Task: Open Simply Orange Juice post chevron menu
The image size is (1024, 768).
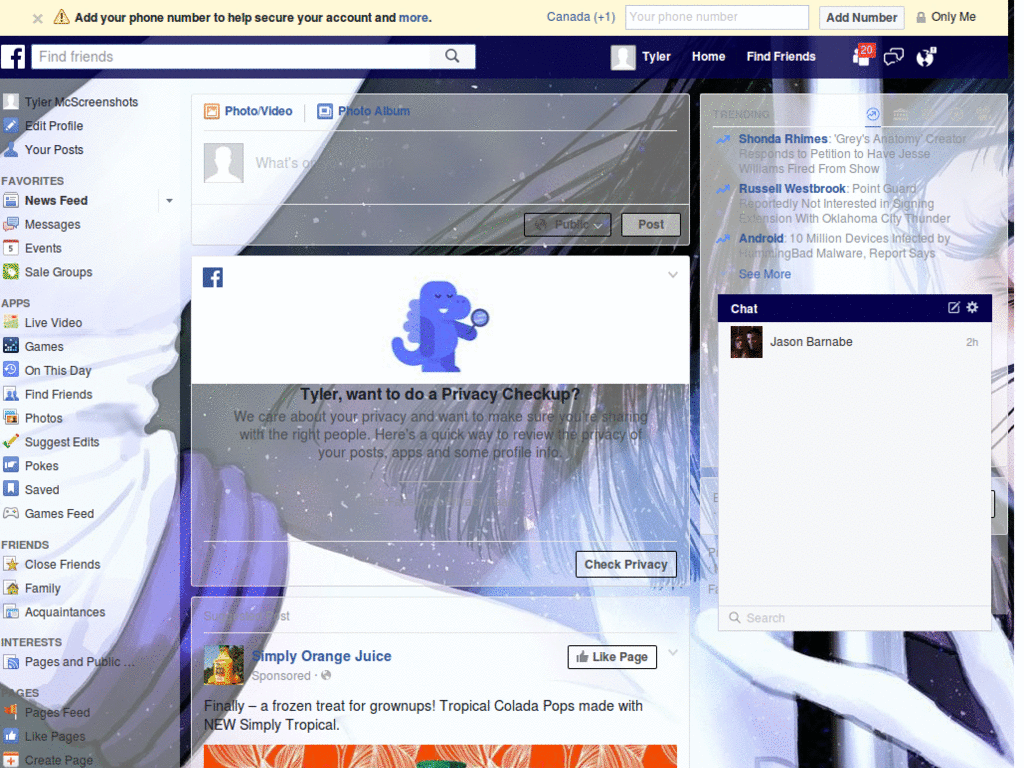Action: pos(673,652)
